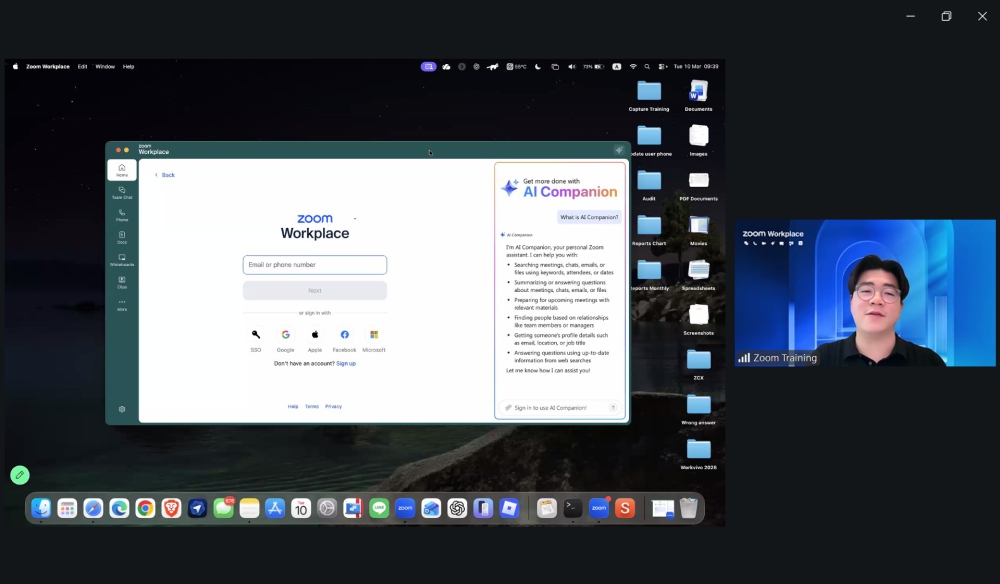This screenshot has width=1000, height=584.
Task: Click the Back link on sign-in page
Action: [164, 175]
